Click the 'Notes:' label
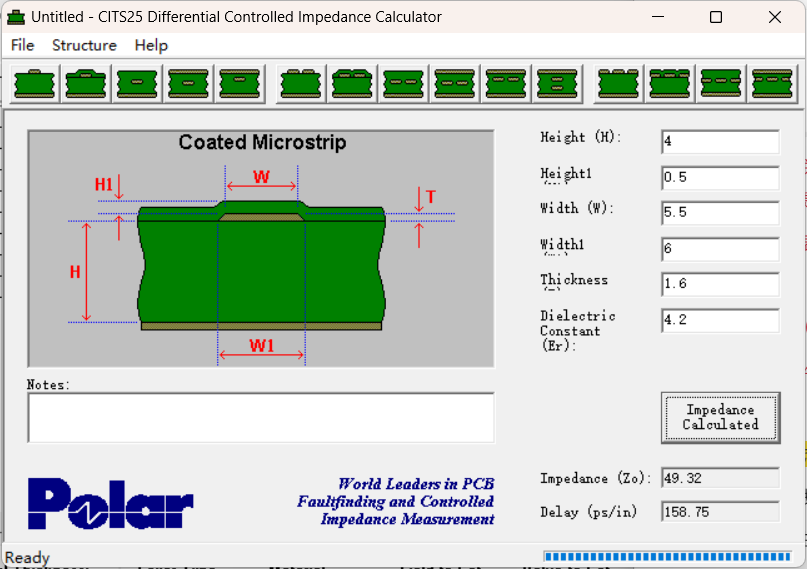The height and width of the screenshot is (569, 807). (48, 385)
